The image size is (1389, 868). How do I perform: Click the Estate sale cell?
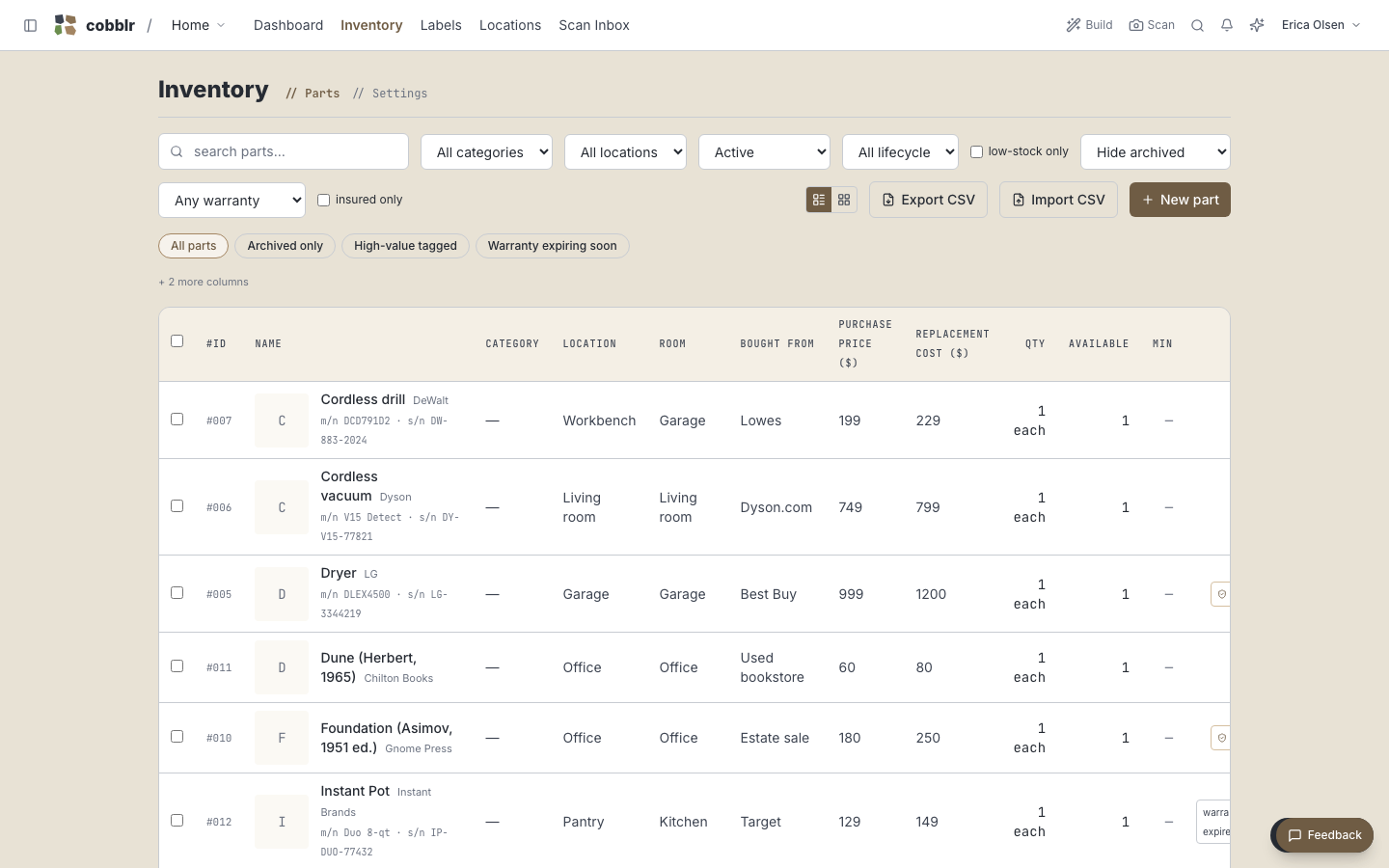[775, 738]
